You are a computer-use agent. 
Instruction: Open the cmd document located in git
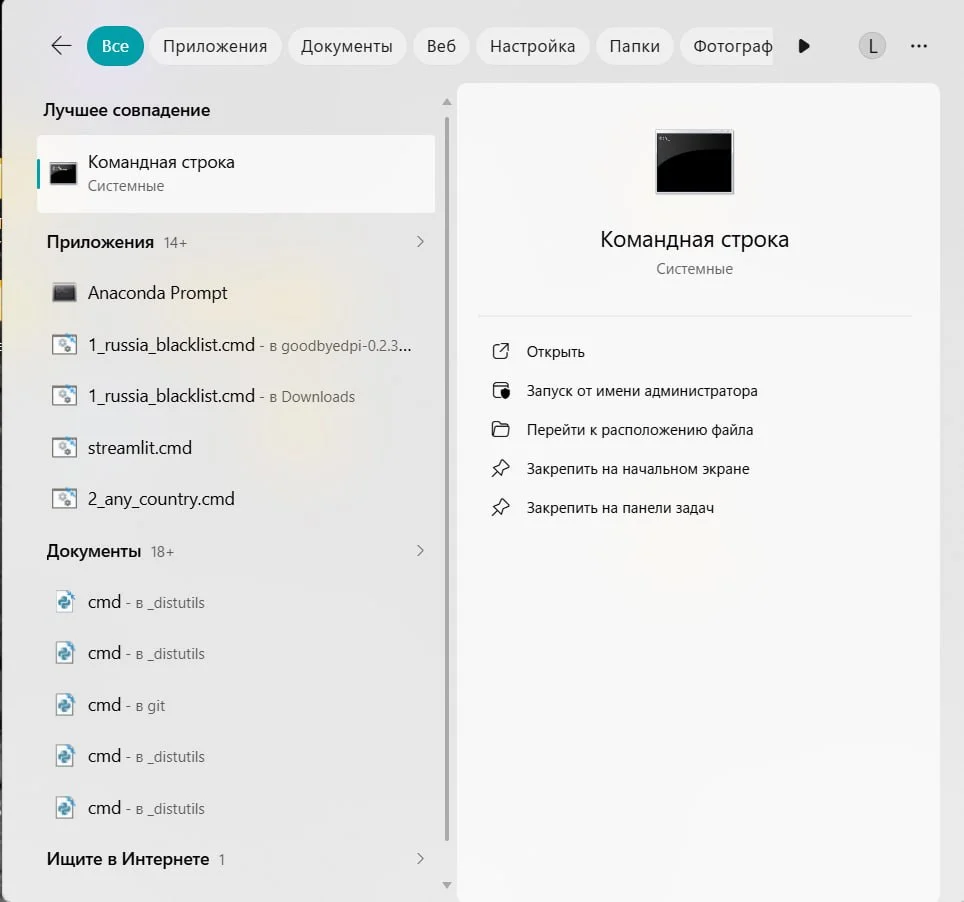tap(236, 705)
